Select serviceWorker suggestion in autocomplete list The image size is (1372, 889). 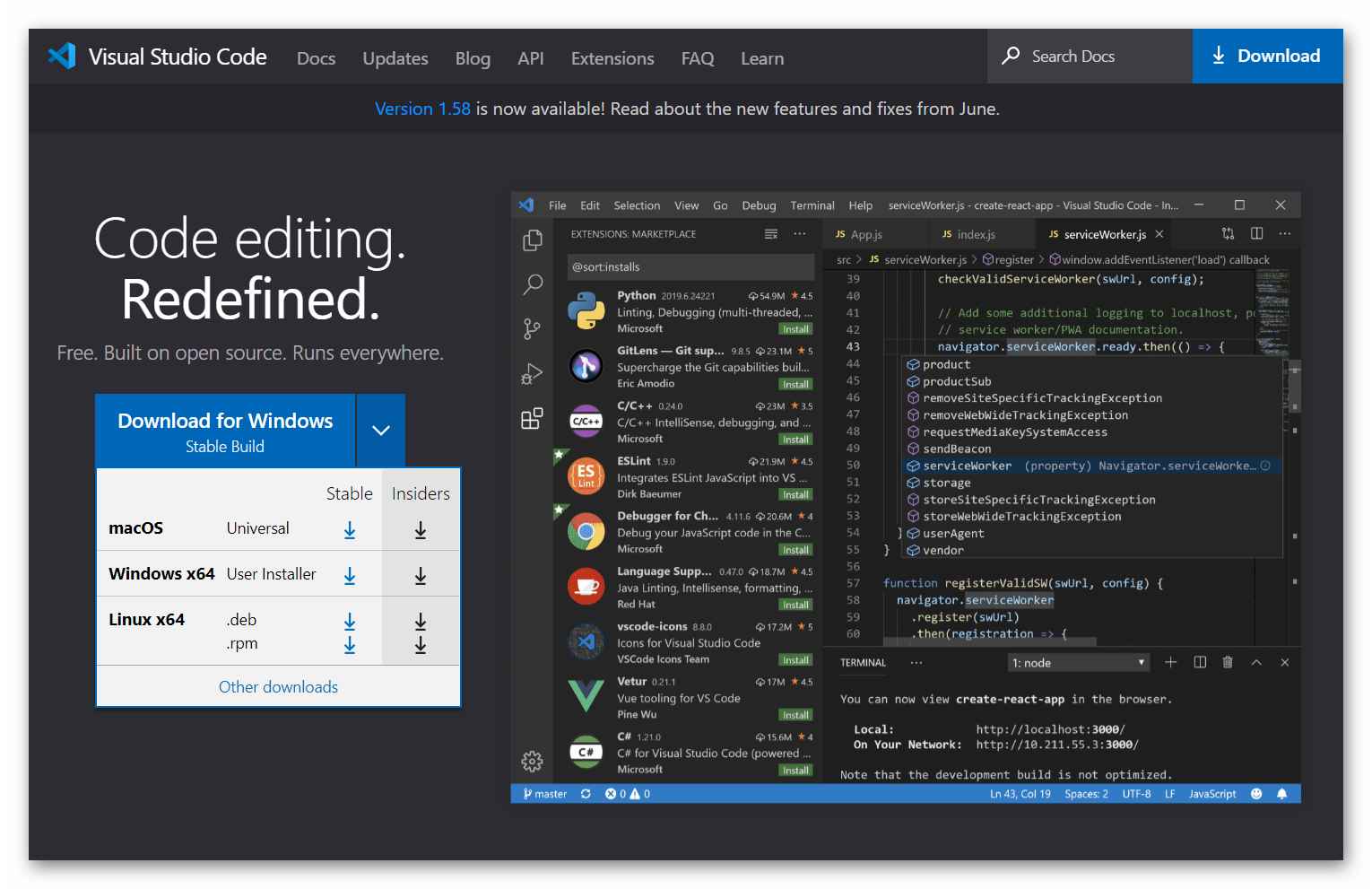pos(1090,466)
